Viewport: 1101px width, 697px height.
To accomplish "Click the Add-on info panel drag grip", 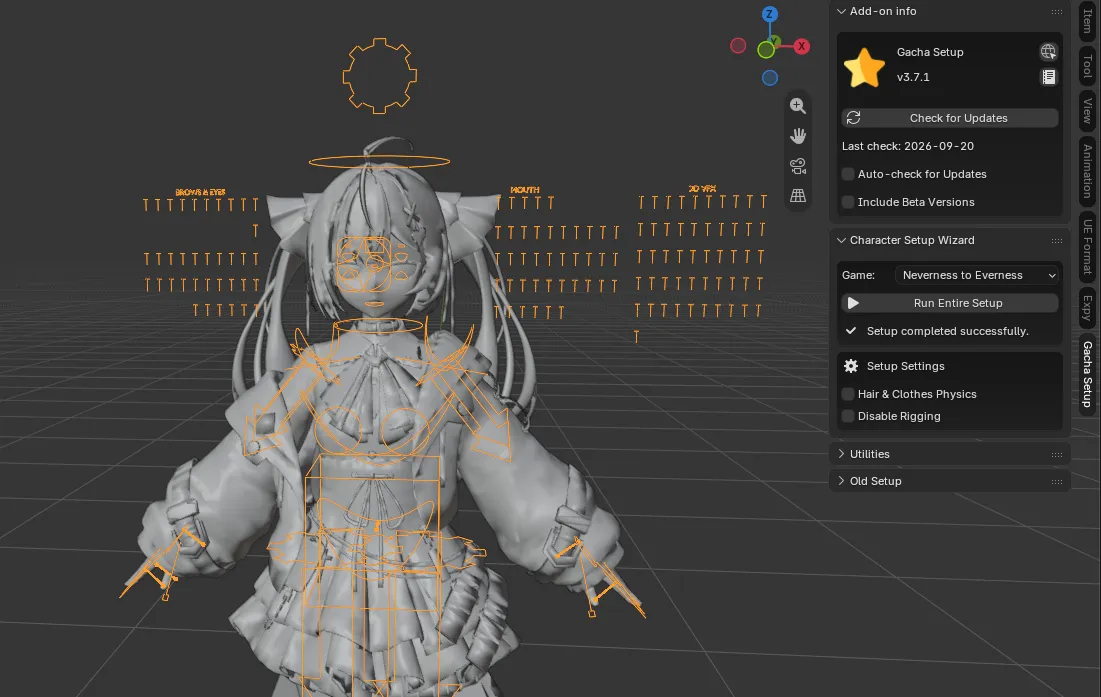I will [x=1057, y=12].
